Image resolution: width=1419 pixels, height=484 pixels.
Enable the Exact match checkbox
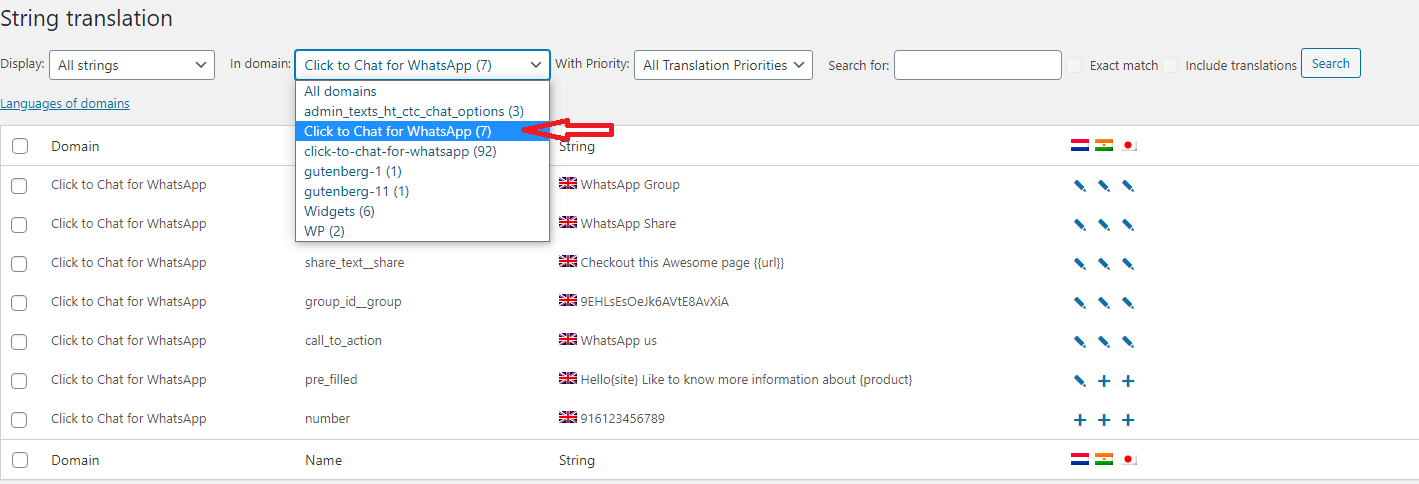[x=1074, y=65]
